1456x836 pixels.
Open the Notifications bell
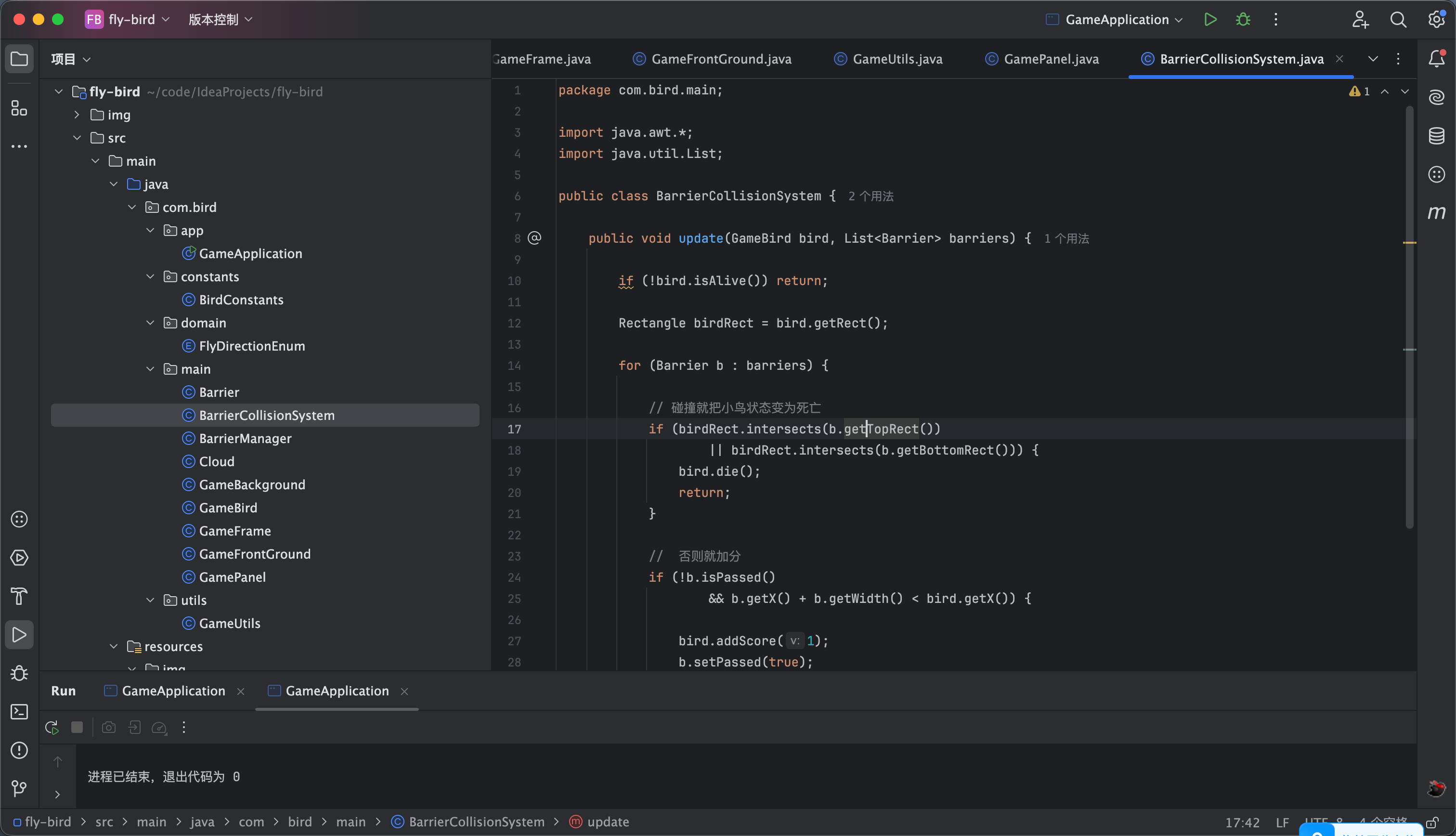(x=1436, y=59)
